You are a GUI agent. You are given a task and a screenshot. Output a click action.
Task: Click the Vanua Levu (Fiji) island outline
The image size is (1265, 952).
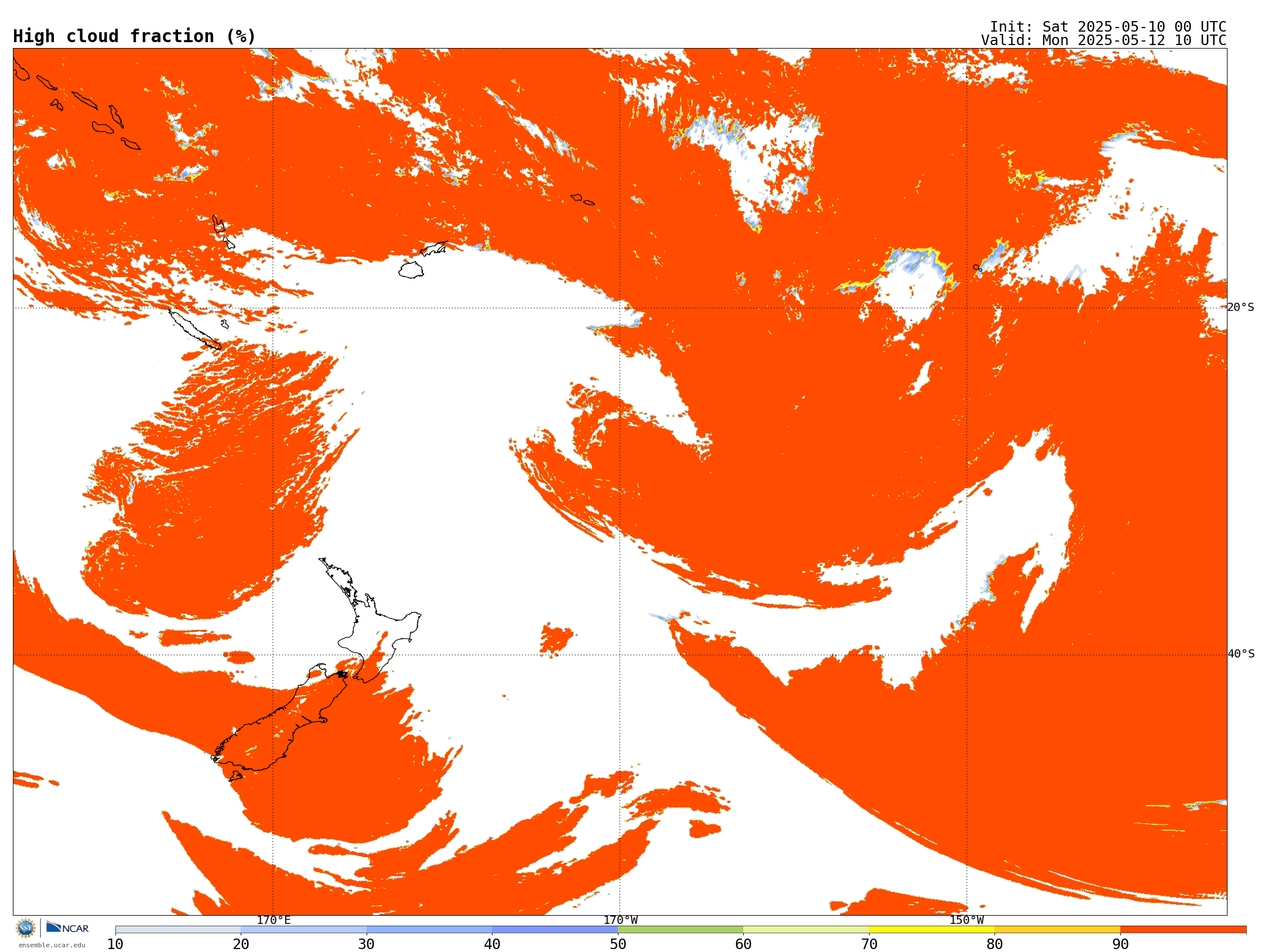pyautogui.click(x=433, y=249)
